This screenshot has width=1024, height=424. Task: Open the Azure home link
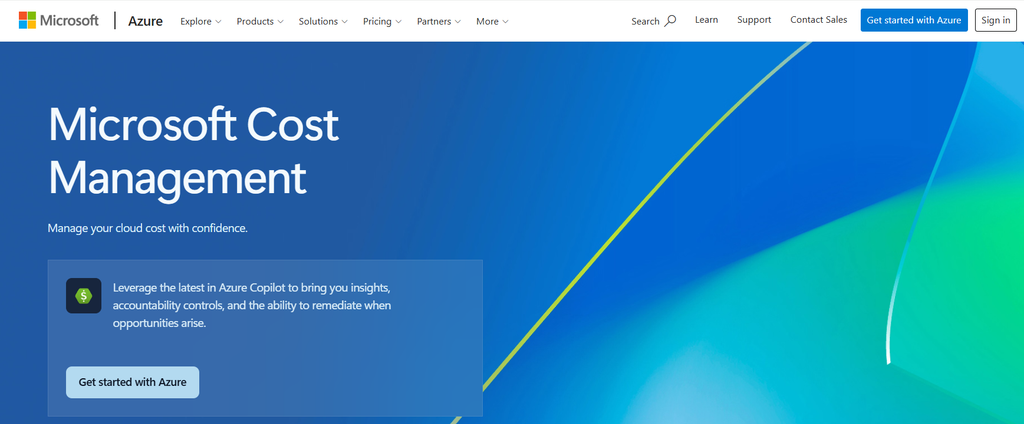[145, 21]
